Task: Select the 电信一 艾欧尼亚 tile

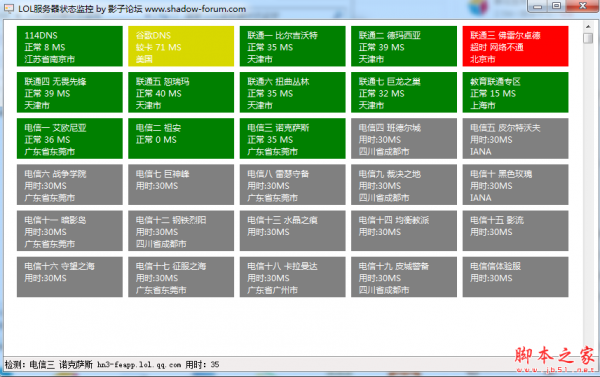Action: (x=70, y=139)
